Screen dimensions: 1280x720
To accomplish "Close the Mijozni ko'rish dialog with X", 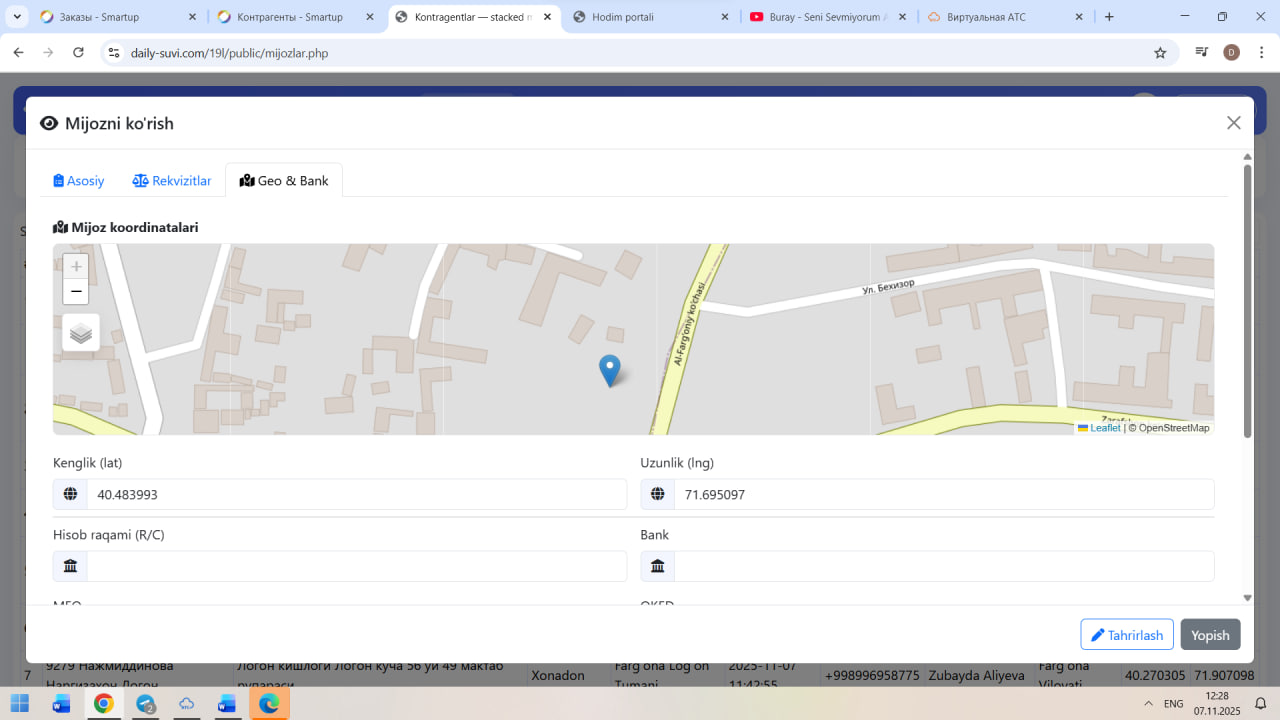I will click(1233, 123).
